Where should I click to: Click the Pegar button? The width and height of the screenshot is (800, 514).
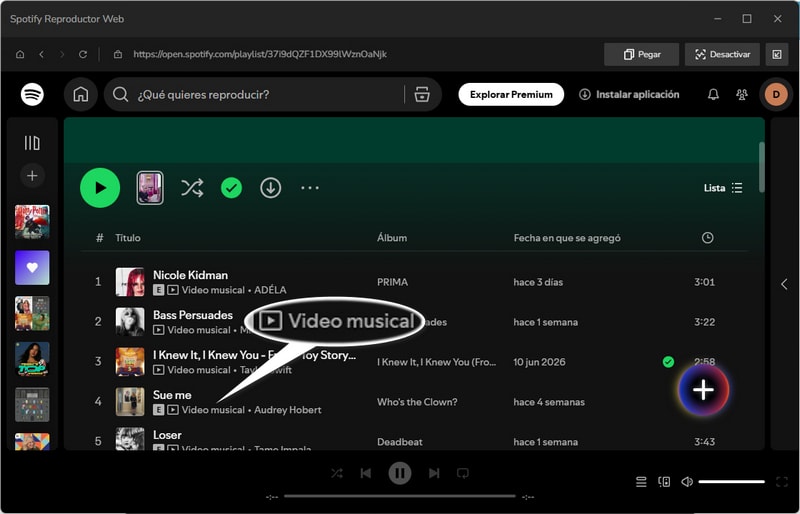[641, 54]
